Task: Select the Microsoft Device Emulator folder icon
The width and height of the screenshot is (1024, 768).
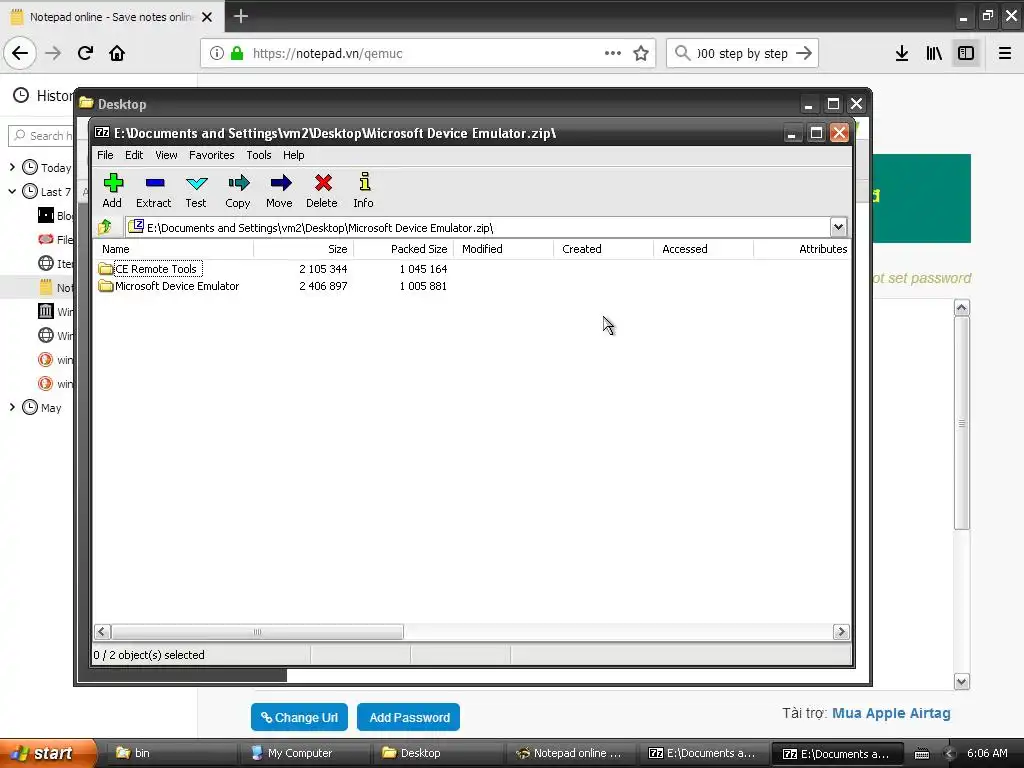Action: (106, 286)
